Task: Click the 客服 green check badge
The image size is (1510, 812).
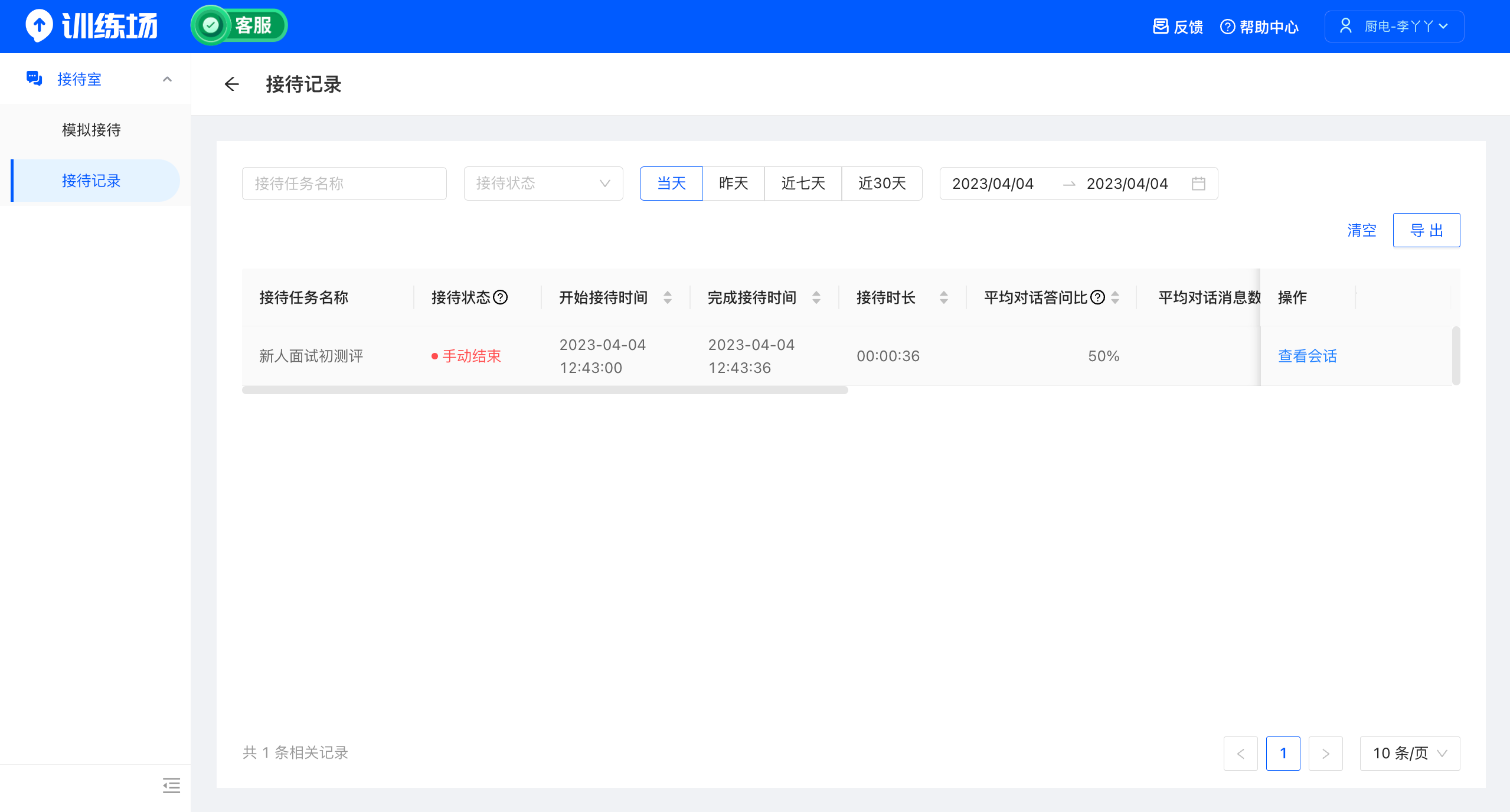Action: [239, 25]
